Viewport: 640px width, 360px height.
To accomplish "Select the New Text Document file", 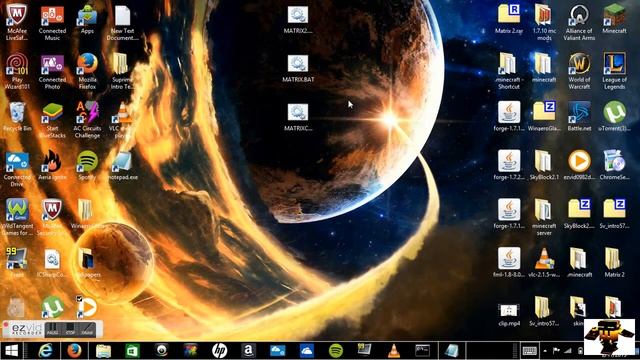I will [x=122, y=22].
